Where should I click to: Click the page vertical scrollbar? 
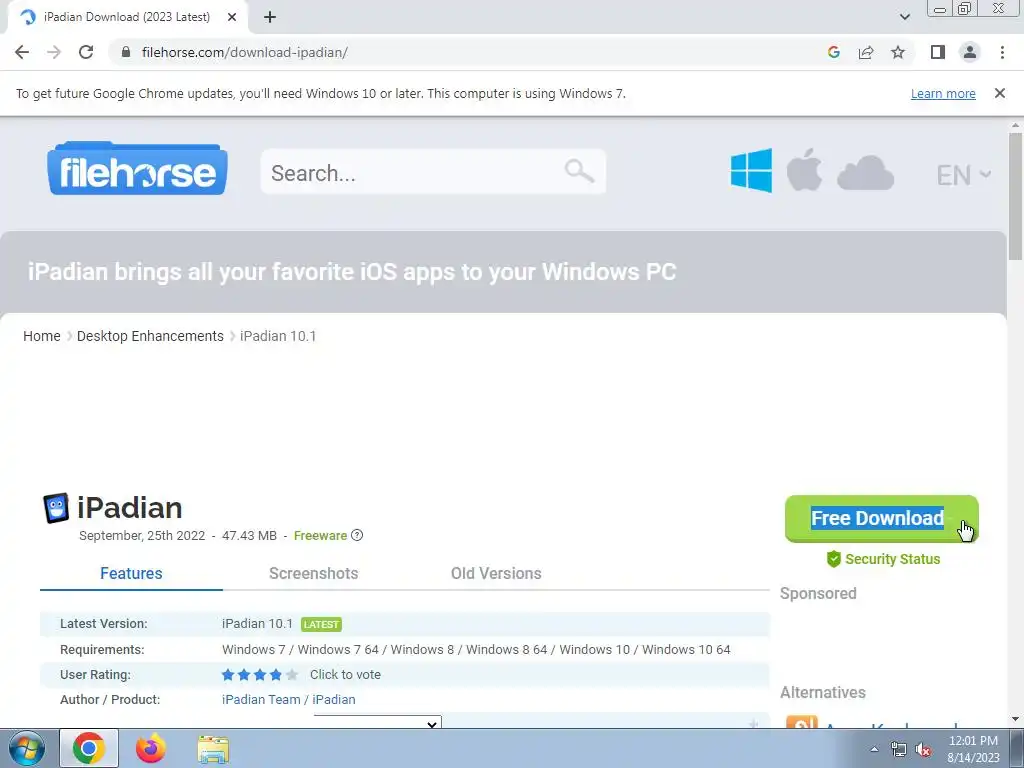pos(1016,196)
